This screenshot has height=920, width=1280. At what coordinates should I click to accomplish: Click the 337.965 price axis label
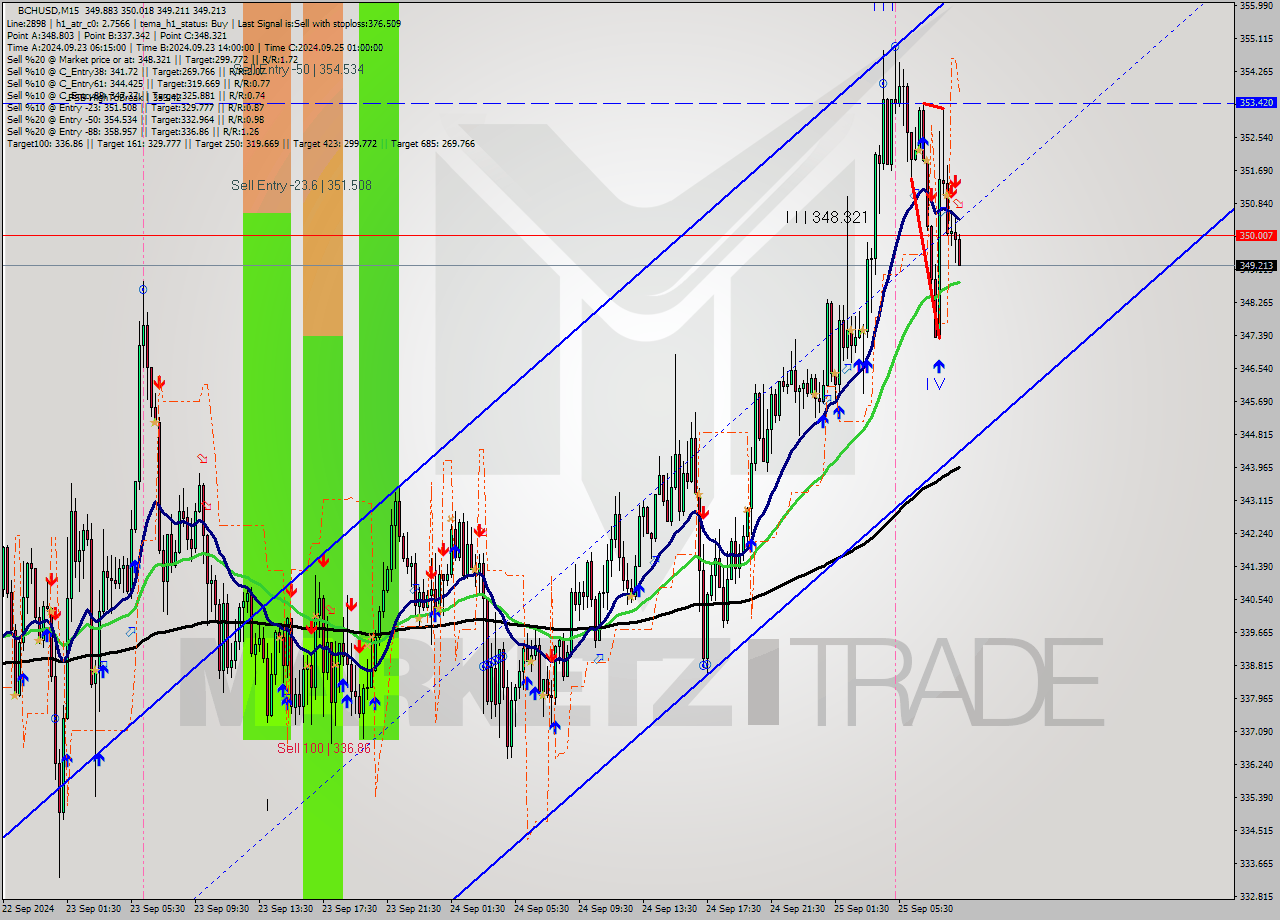(x=1256, y=699)
